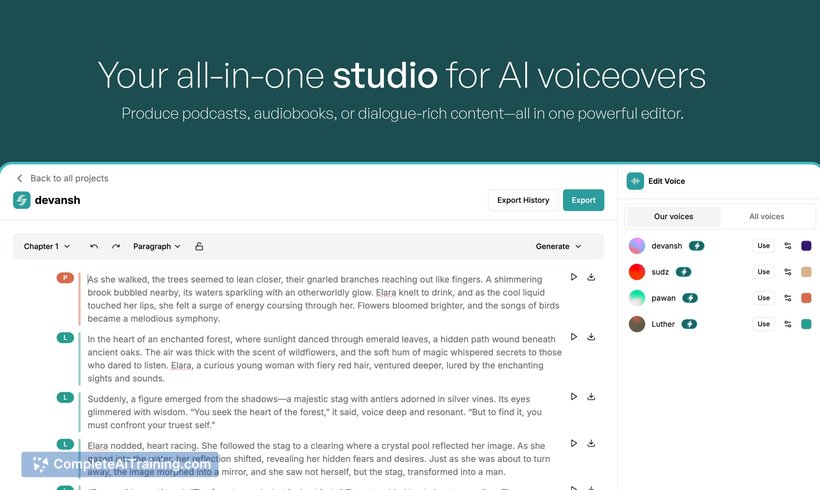Open the Chapter 1 dropdown
The width and height of the screenshot is (820, 490).
(x=47, y=246)
